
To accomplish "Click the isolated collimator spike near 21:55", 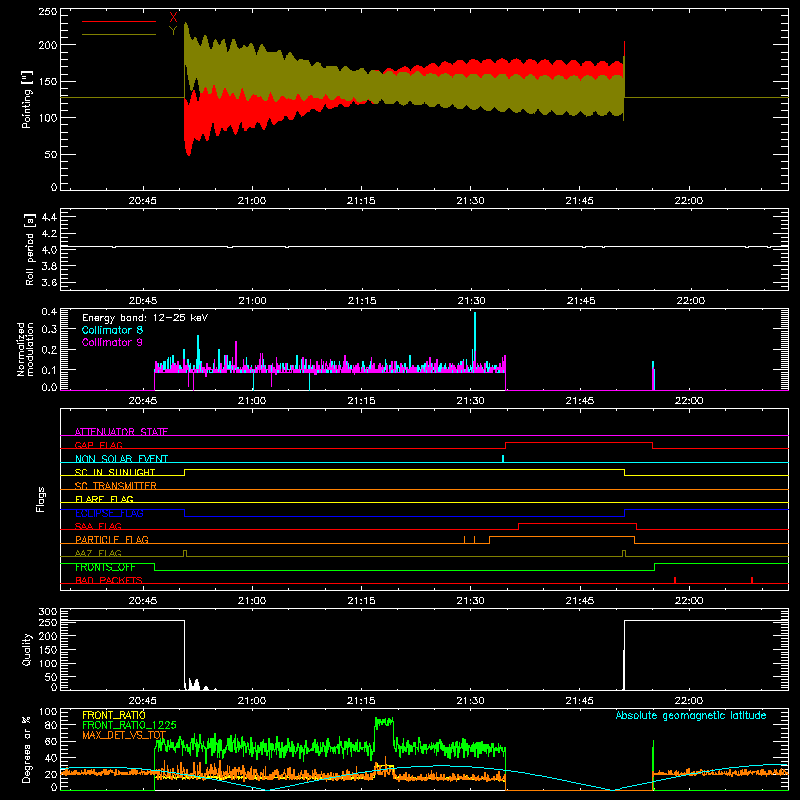I will point(653,375).
